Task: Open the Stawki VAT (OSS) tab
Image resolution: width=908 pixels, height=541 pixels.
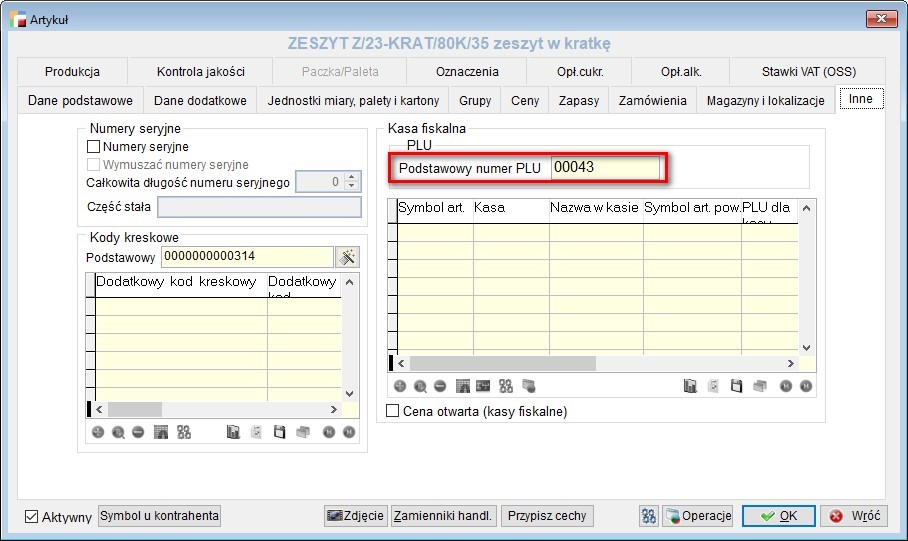Action: click(808, 72)
